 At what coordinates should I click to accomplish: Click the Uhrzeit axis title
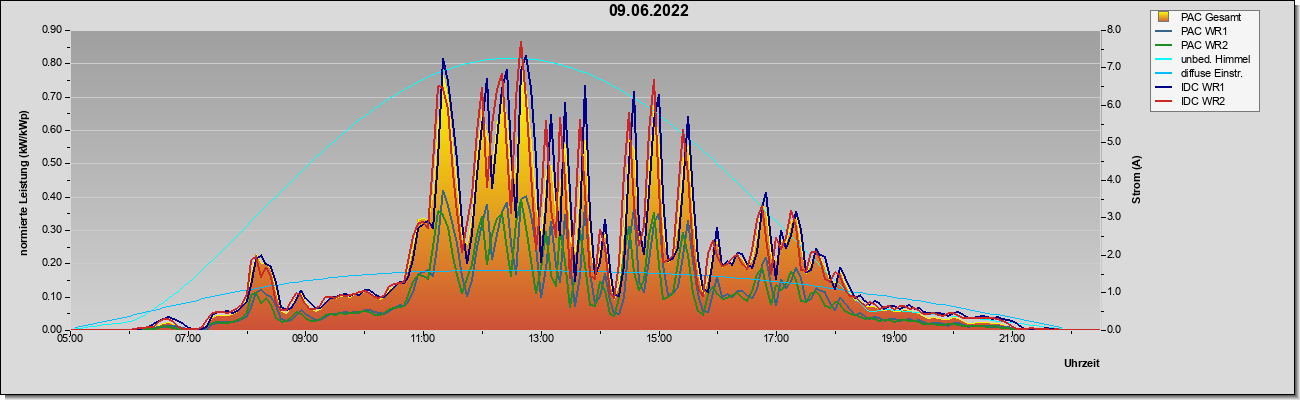coord(1082,364)
